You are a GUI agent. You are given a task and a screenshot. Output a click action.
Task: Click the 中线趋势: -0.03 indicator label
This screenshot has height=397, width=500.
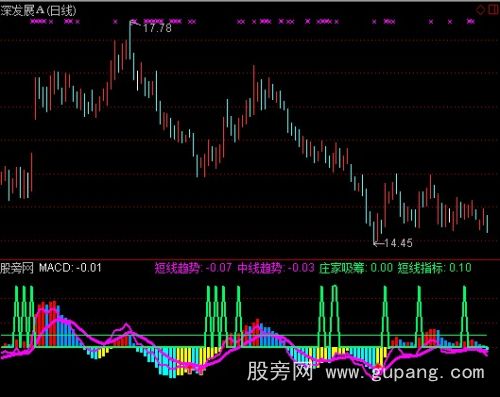(x=276, y=268)
